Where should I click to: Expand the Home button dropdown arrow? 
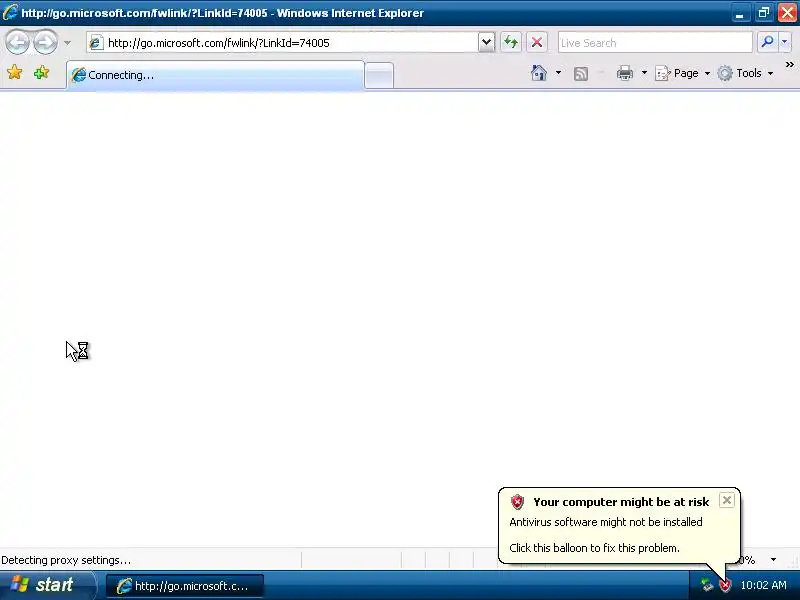(558, 73)
